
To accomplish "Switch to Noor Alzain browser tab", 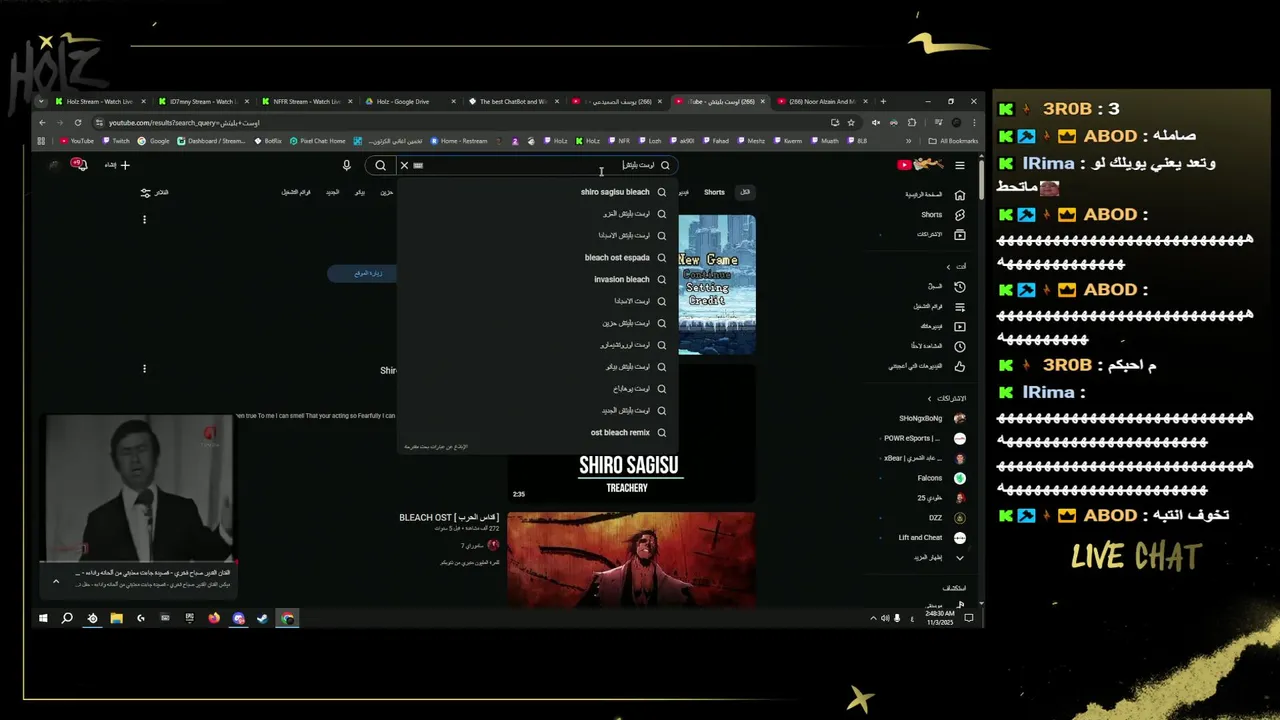I will click(822, 101).
